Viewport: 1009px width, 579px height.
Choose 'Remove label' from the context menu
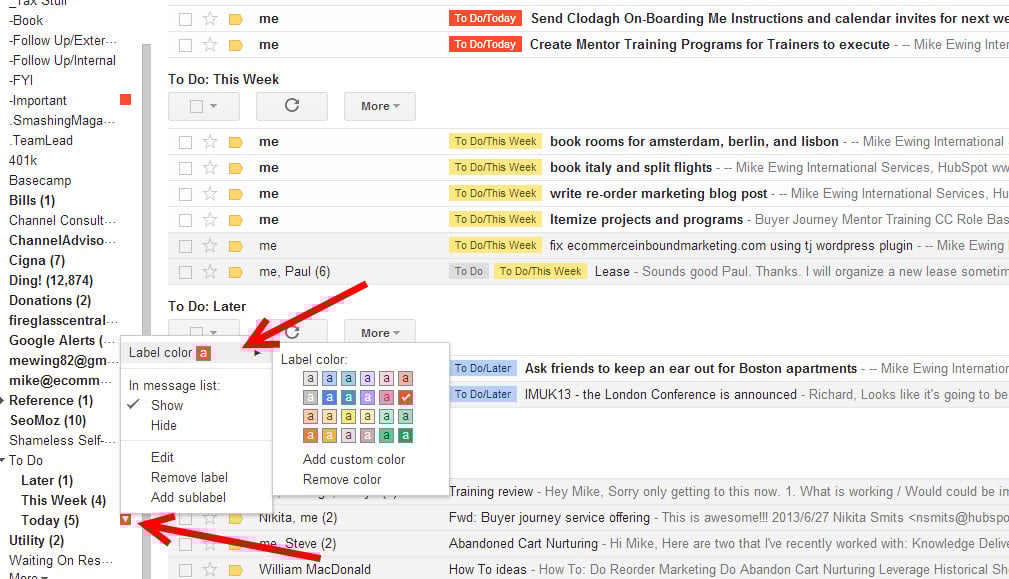click(x=189, y=478)
